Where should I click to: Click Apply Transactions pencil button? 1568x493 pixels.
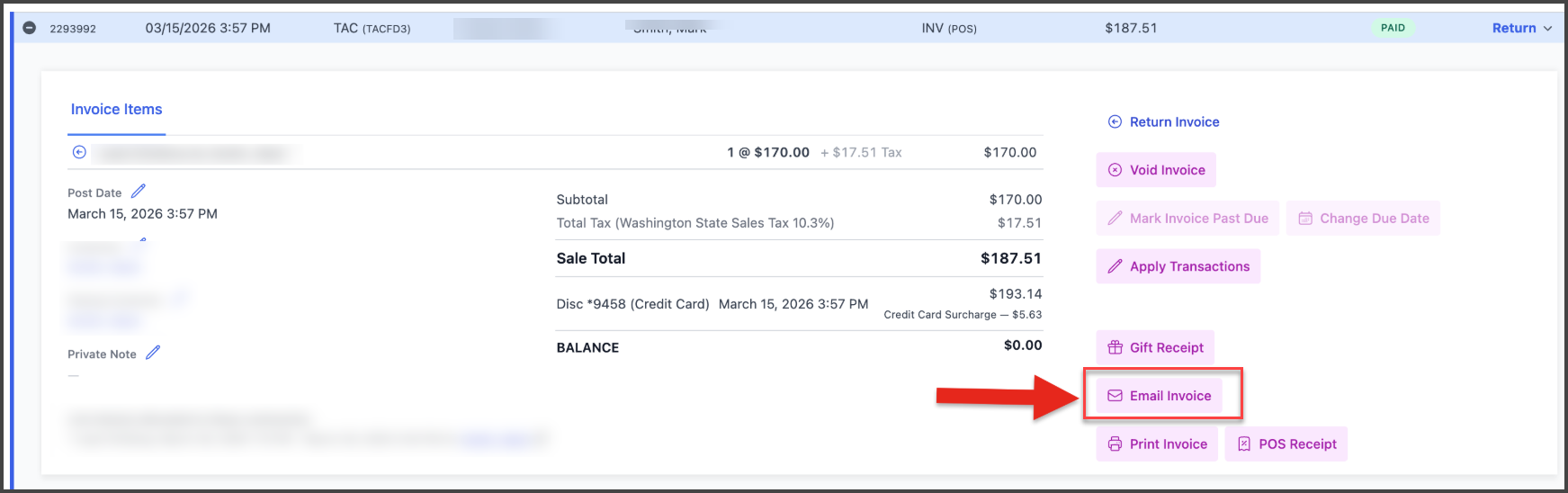[1178, 266]
